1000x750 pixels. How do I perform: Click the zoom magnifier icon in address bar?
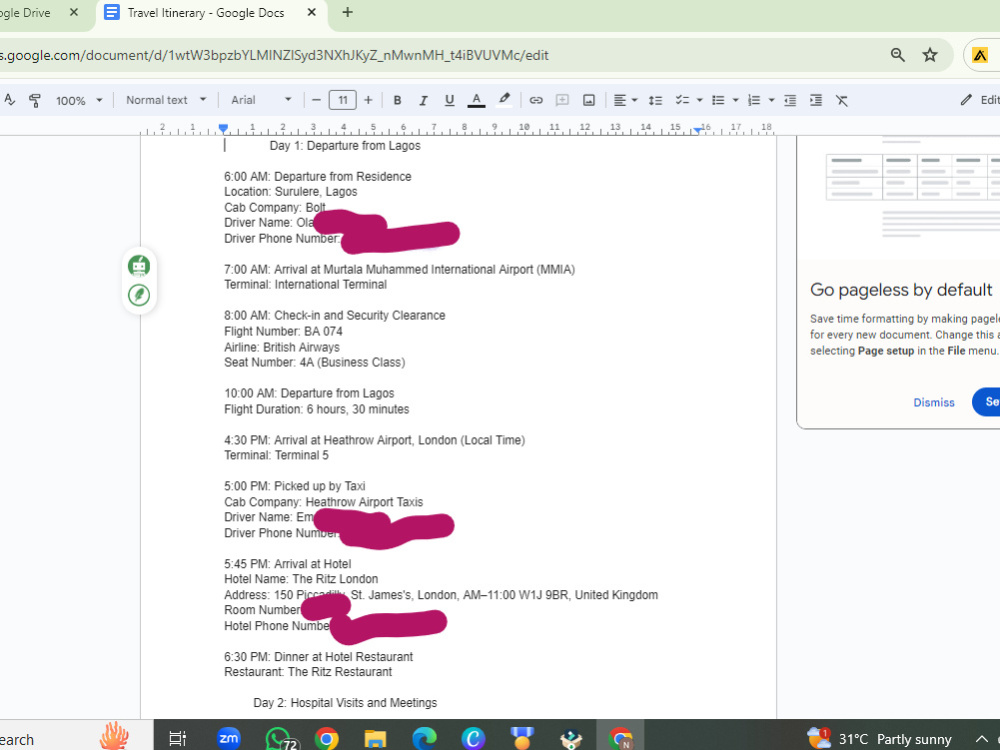897,55
